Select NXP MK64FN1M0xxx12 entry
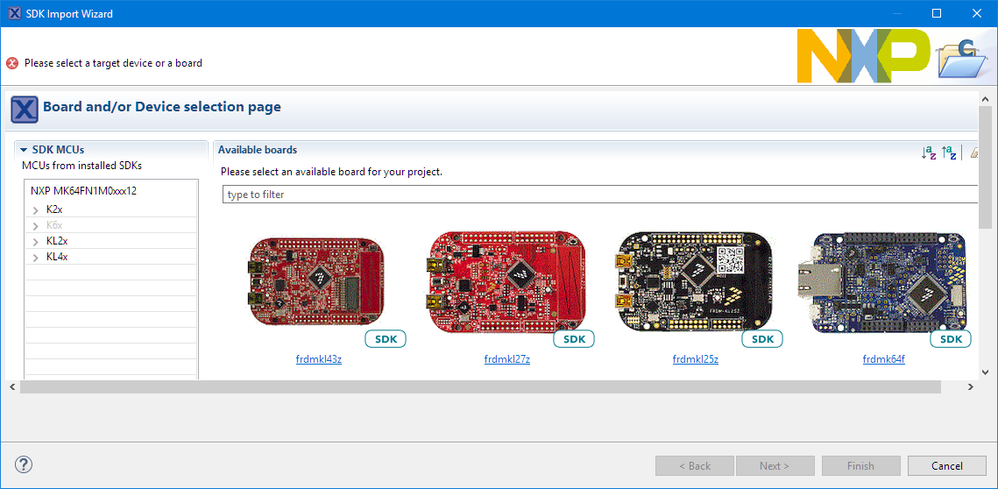This screenshot has width=998, height=489. [x=83, y=190]
